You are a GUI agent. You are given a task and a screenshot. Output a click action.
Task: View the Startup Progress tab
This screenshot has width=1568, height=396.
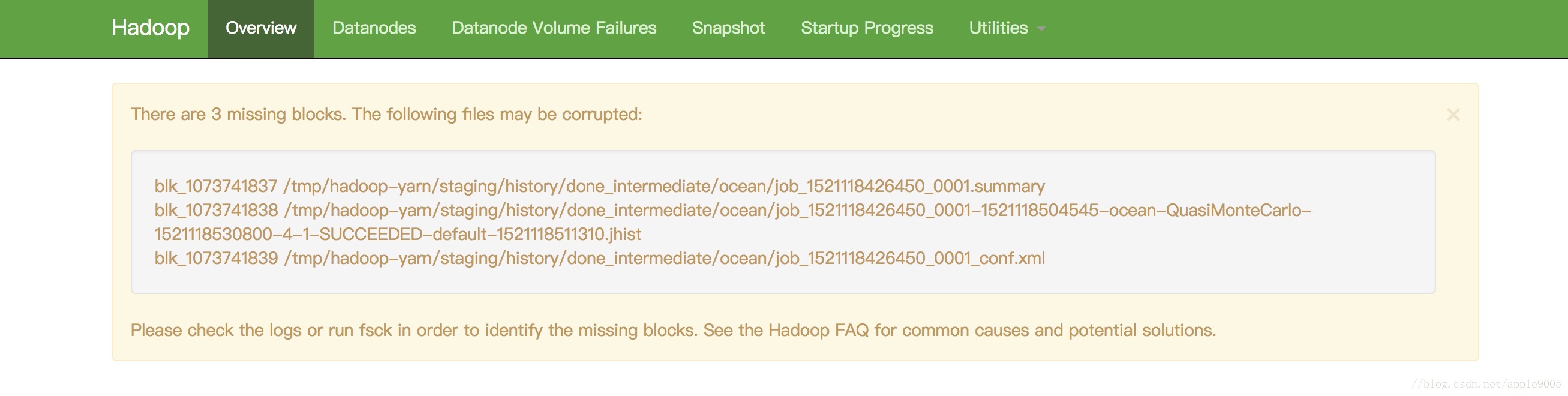coord(867,28)
